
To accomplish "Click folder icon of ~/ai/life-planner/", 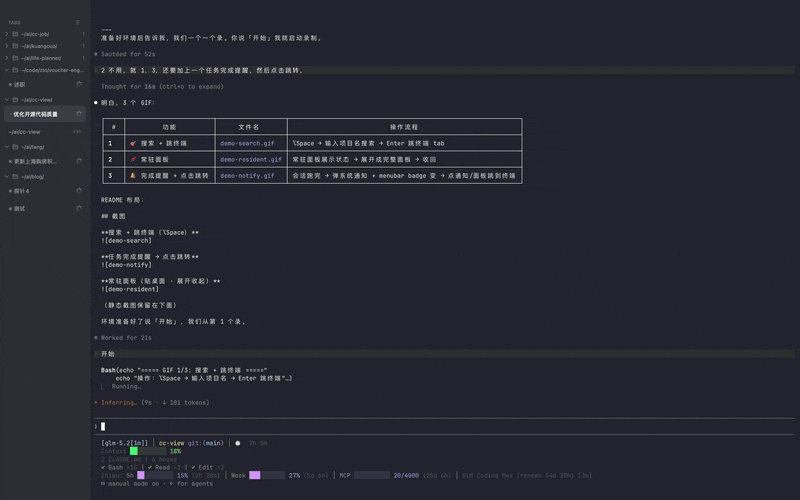I will 15,58.
